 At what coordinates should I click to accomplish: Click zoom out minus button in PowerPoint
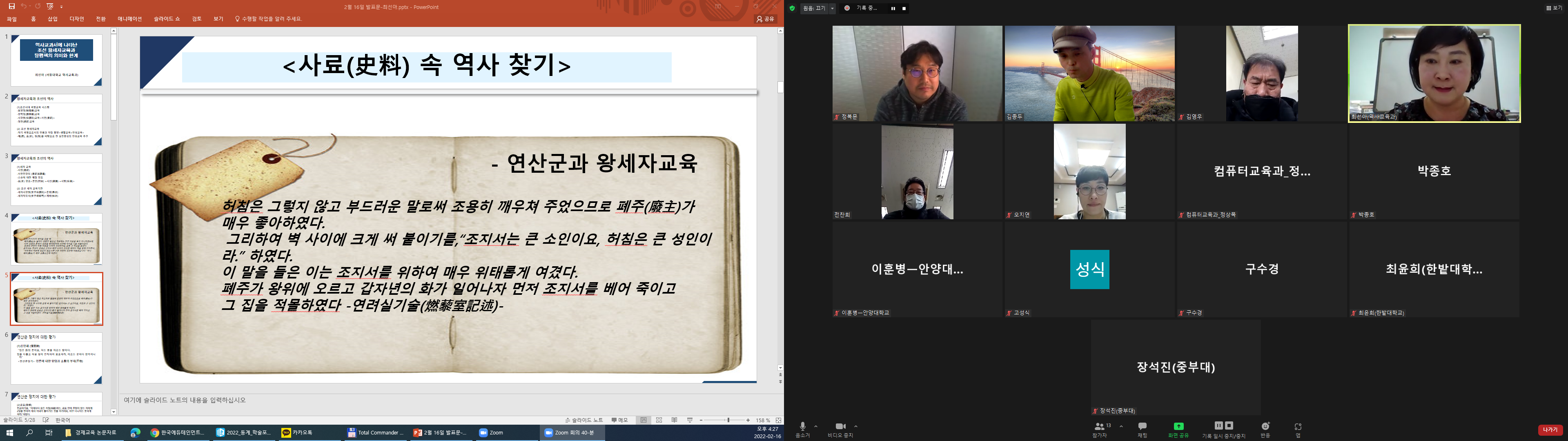click(x=701, y=420)
